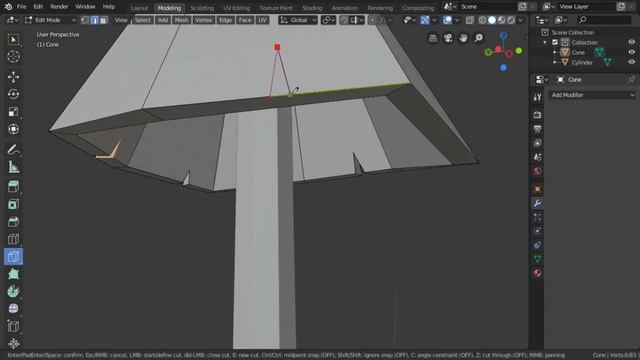Switch to the UV Editing workspace tab
The height and width of the screenshot is (360, 640).
[236, 8]
